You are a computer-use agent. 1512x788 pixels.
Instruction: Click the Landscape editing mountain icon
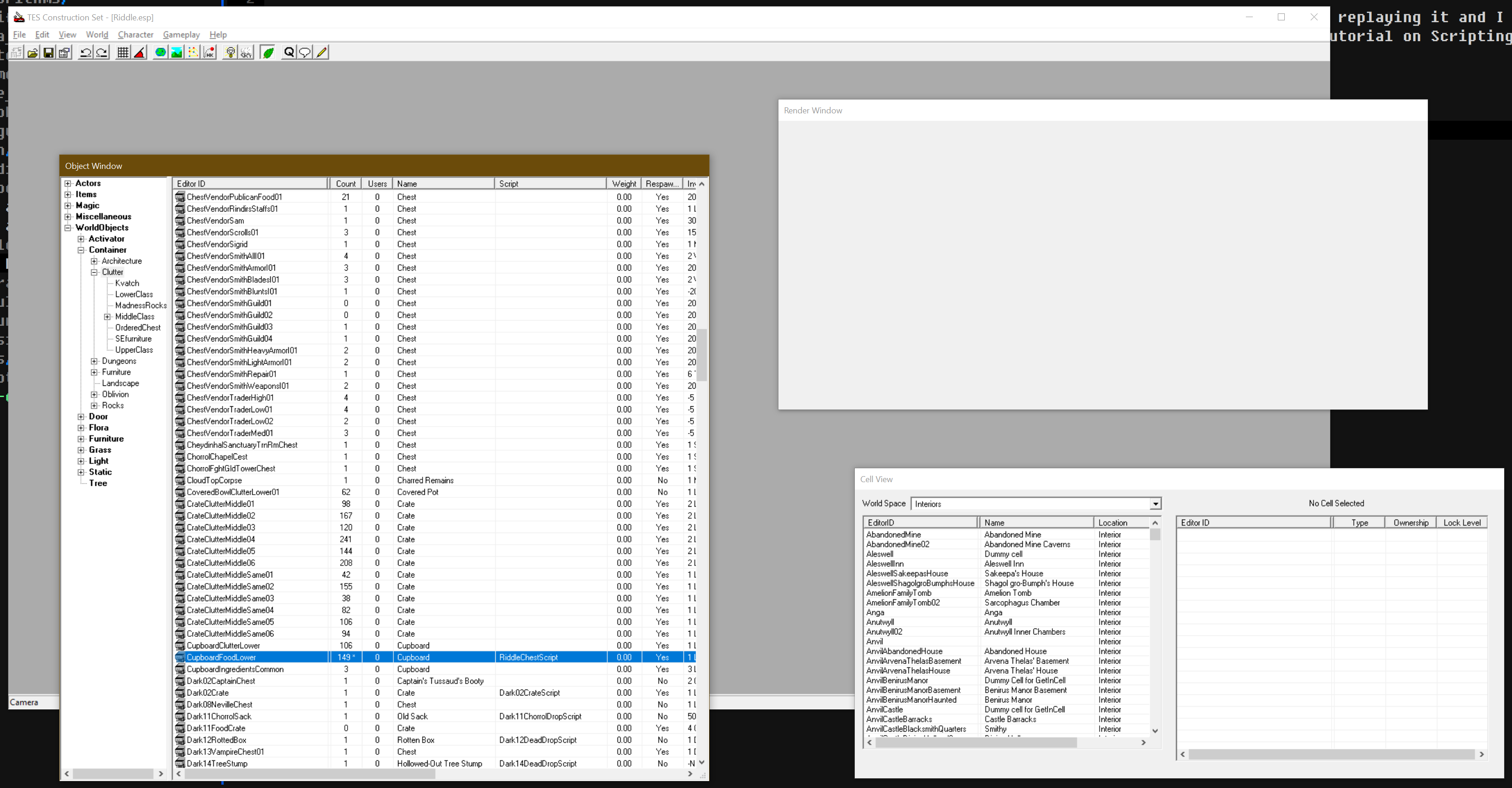point(176,53)
